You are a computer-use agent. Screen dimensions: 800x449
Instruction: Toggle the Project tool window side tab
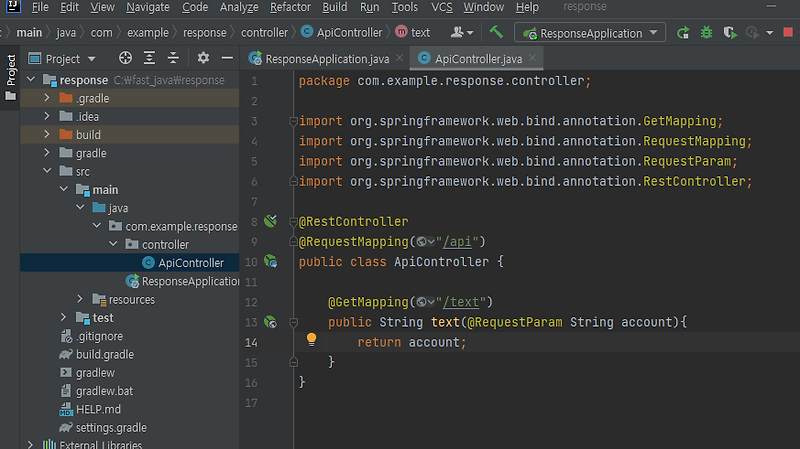point(11,72)
